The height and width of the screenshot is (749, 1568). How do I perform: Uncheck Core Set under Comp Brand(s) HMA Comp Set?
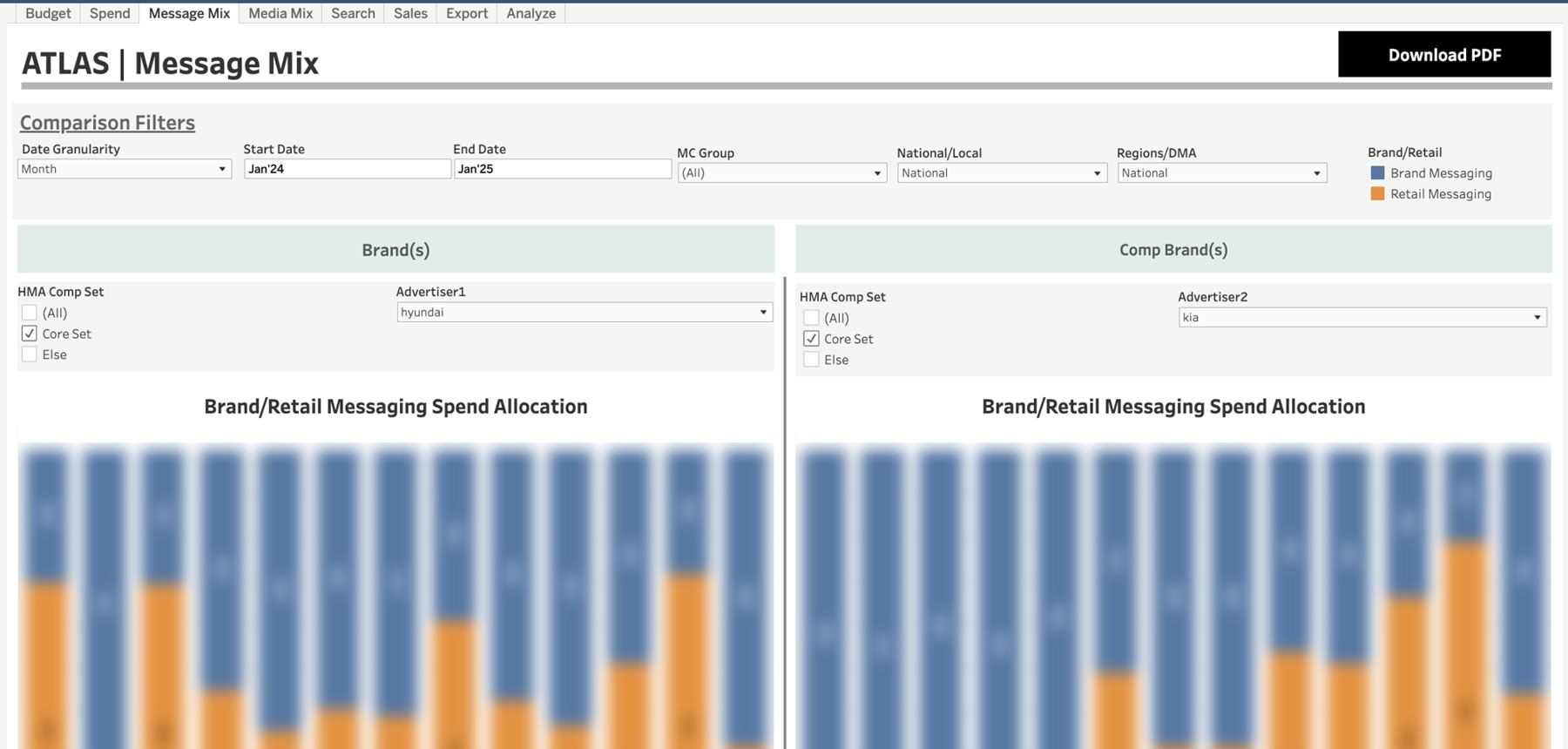pos(811,338)
